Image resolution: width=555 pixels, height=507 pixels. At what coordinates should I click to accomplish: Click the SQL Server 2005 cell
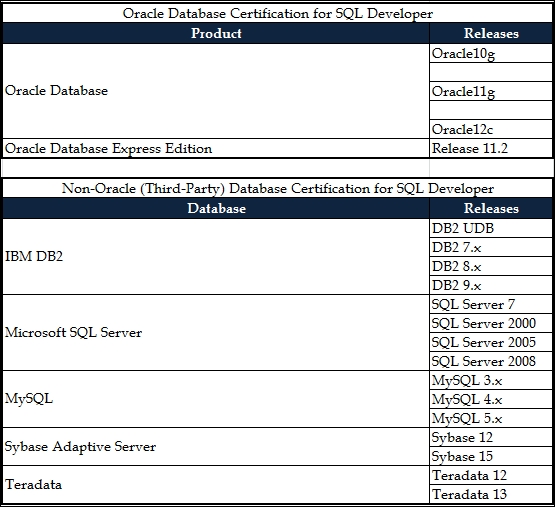pos(491,342)
